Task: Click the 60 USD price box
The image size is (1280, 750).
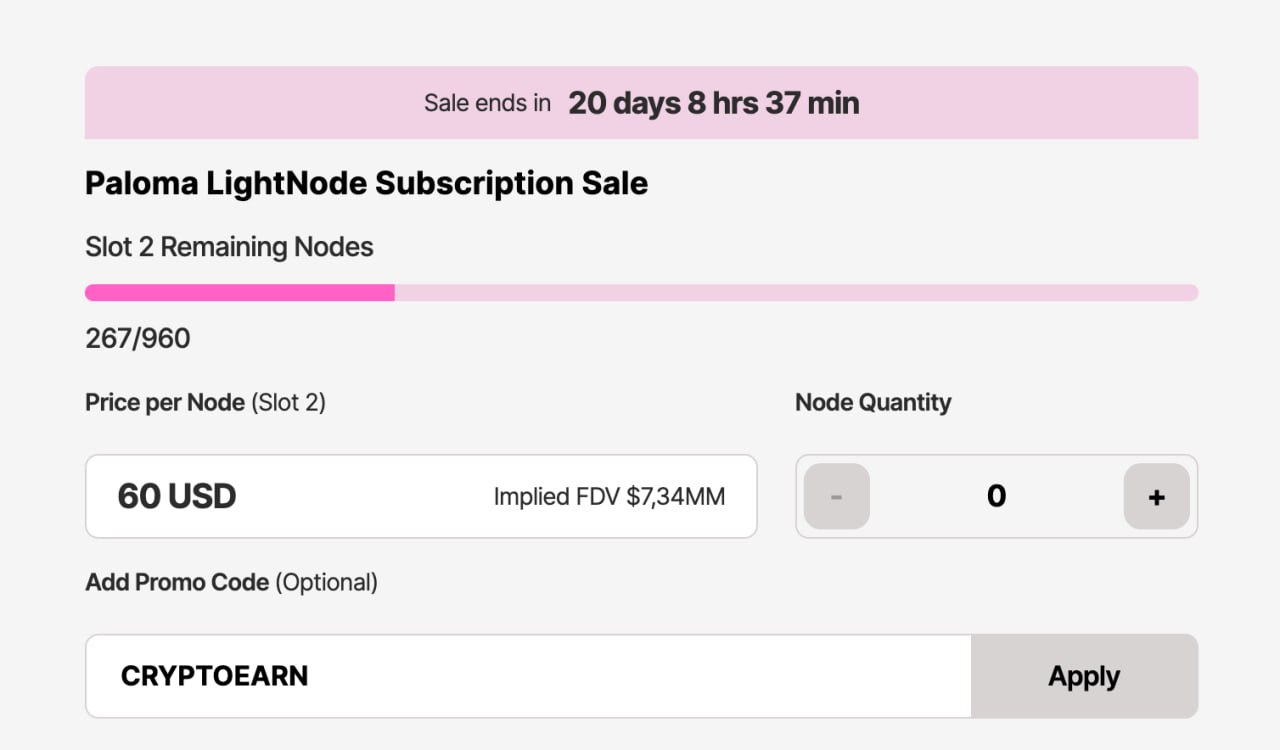Action: pyautogui.click(x=421, y=496)
